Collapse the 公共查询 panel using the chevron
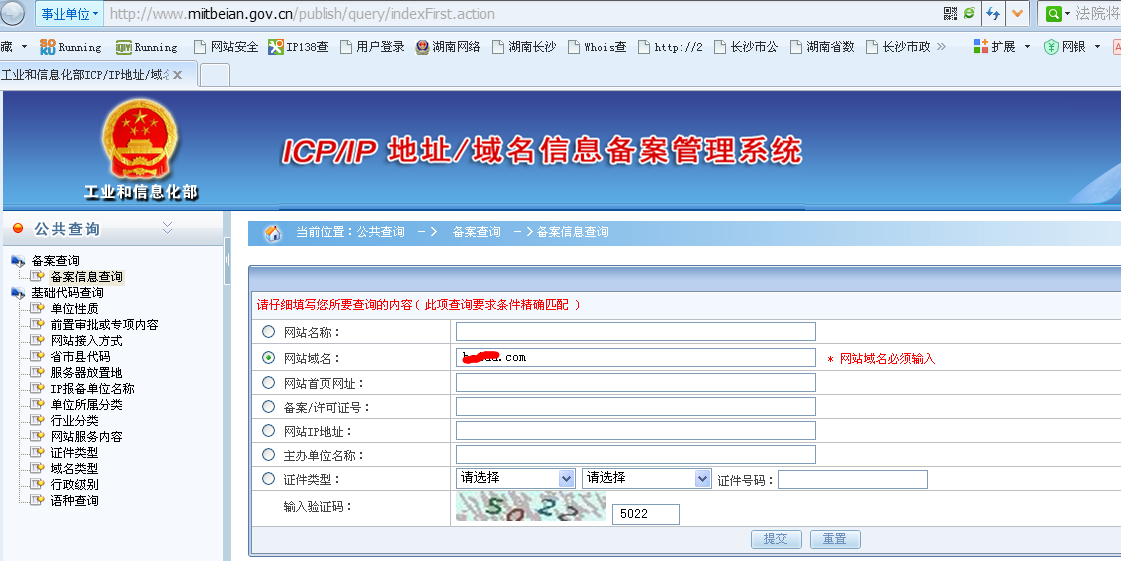 click(167, 229)
